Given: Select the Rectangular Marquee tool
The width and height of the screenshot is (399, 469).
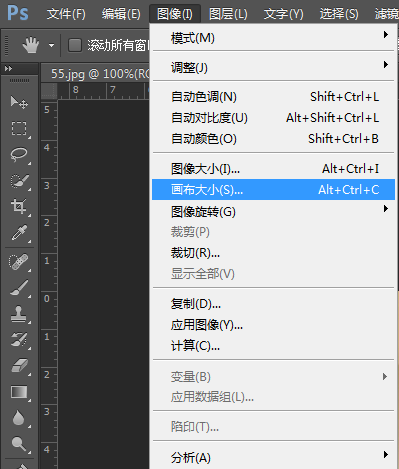Looking at the screenshot, I should coord(19,128).
